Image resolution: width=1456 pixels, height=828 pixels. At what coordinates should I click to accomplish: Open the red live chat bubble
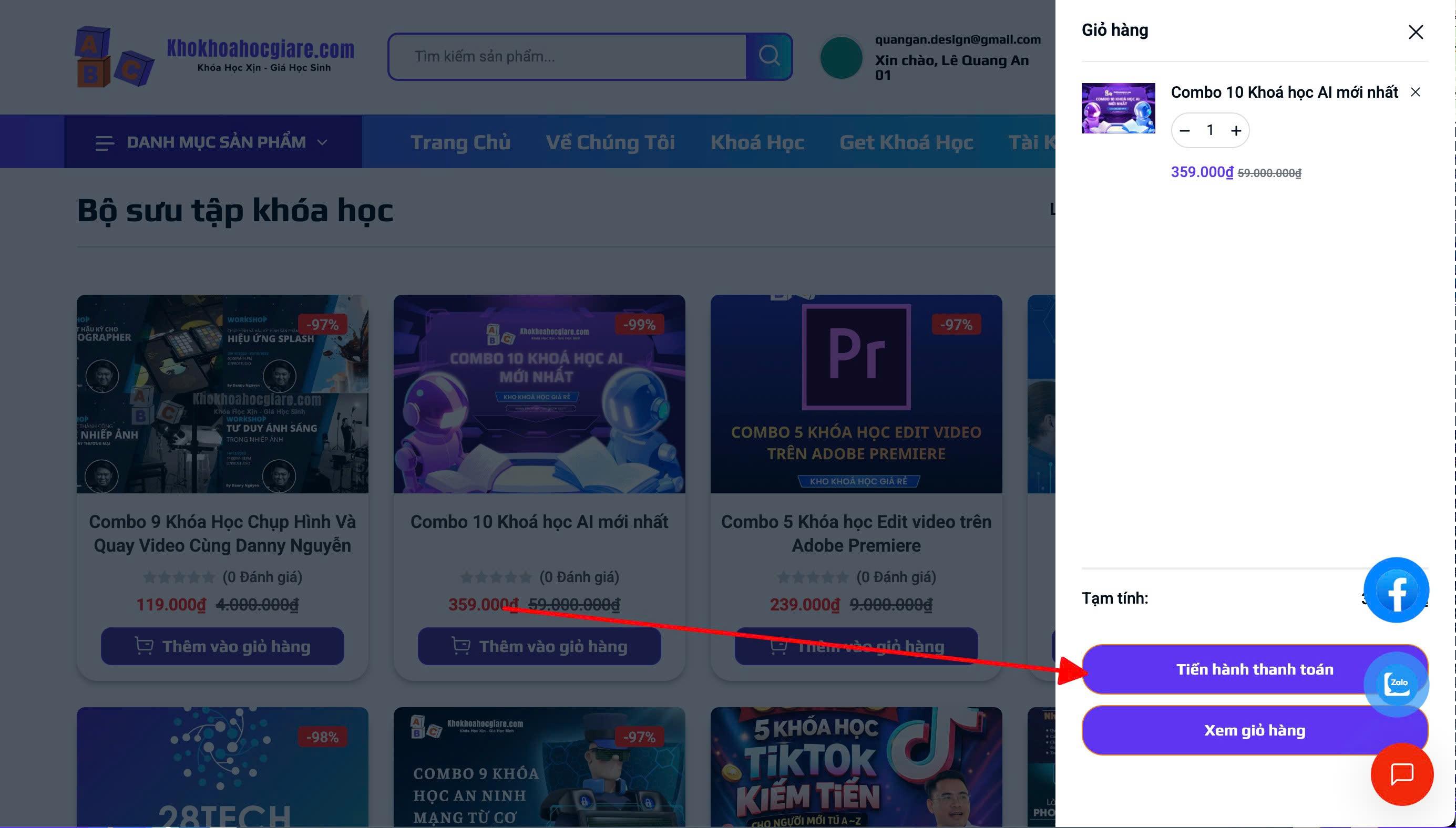click(1402, 774)
